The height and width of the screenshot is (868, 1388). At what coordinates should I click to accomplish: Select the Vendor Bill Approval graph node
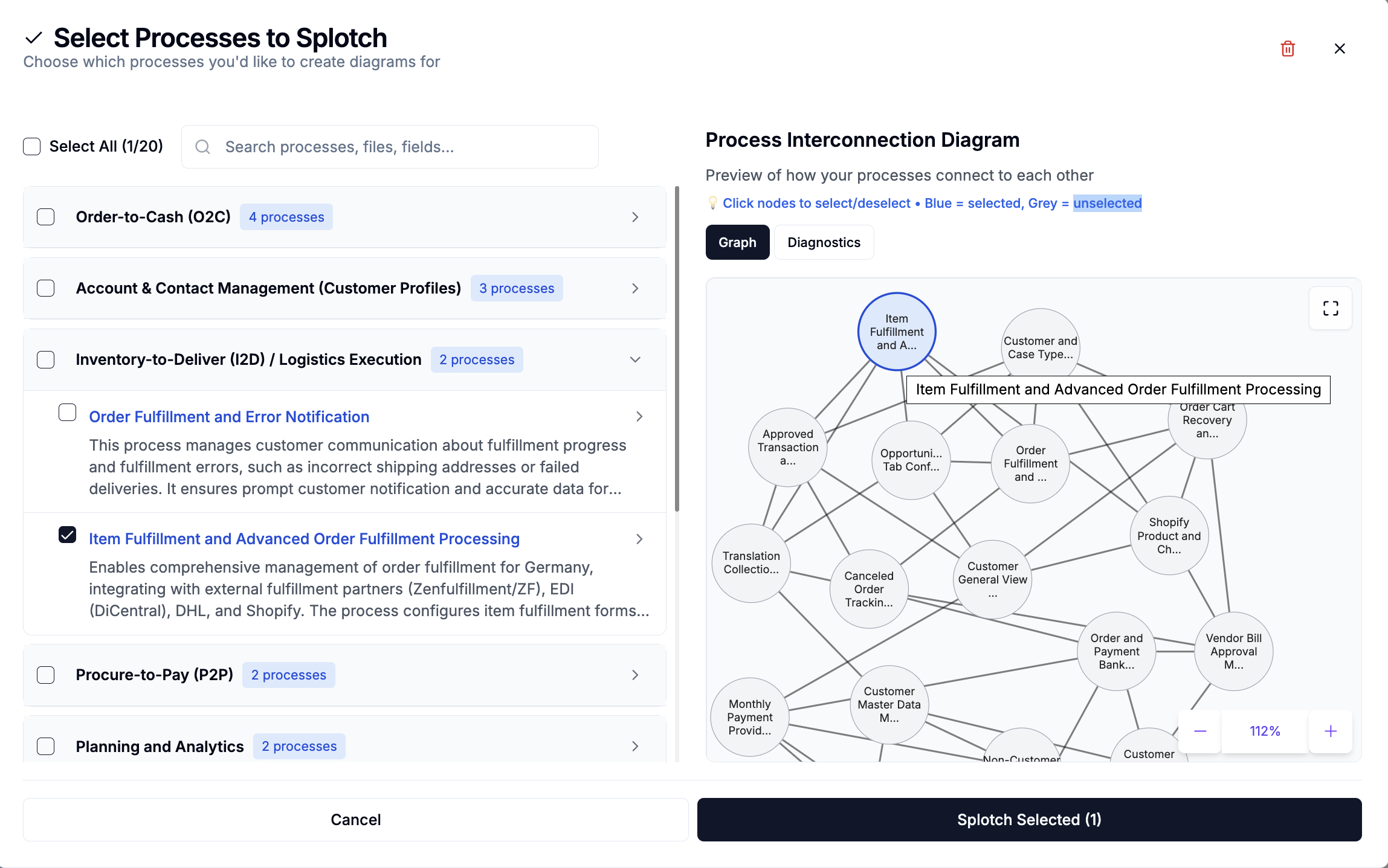[1233, 651]
